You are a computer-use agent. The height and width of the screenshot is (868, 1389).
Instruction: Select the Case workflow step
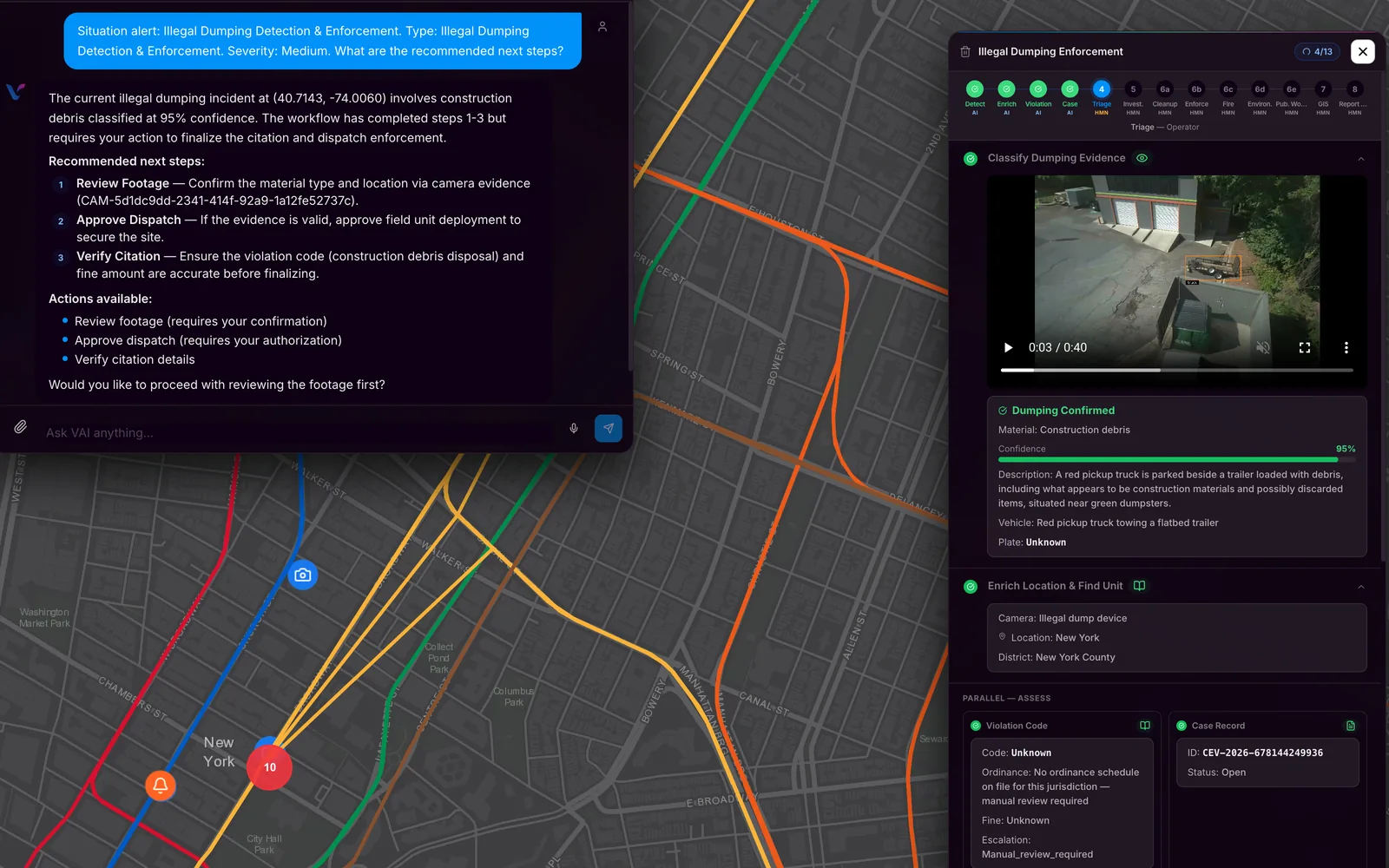1070,97
